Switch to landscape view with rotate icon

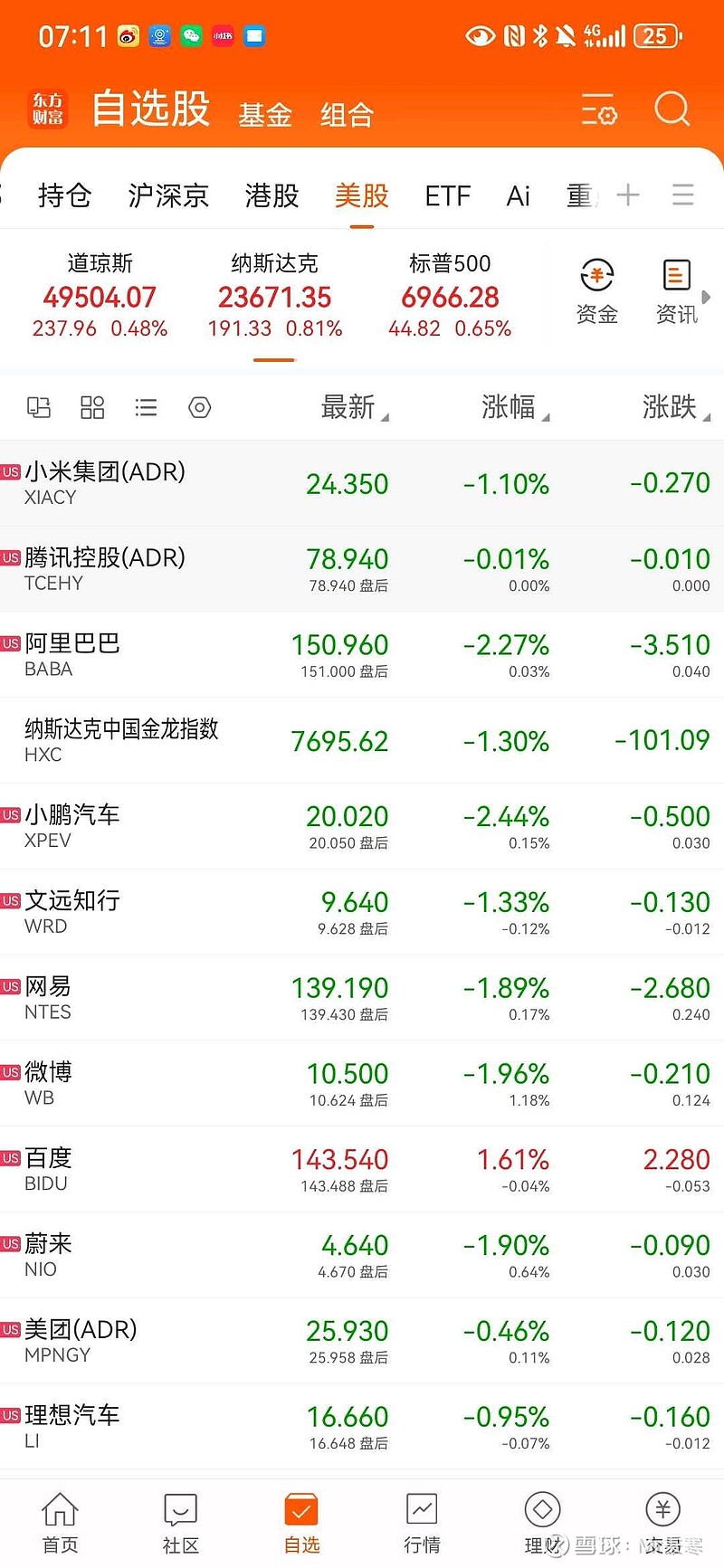tap(39, 408)
